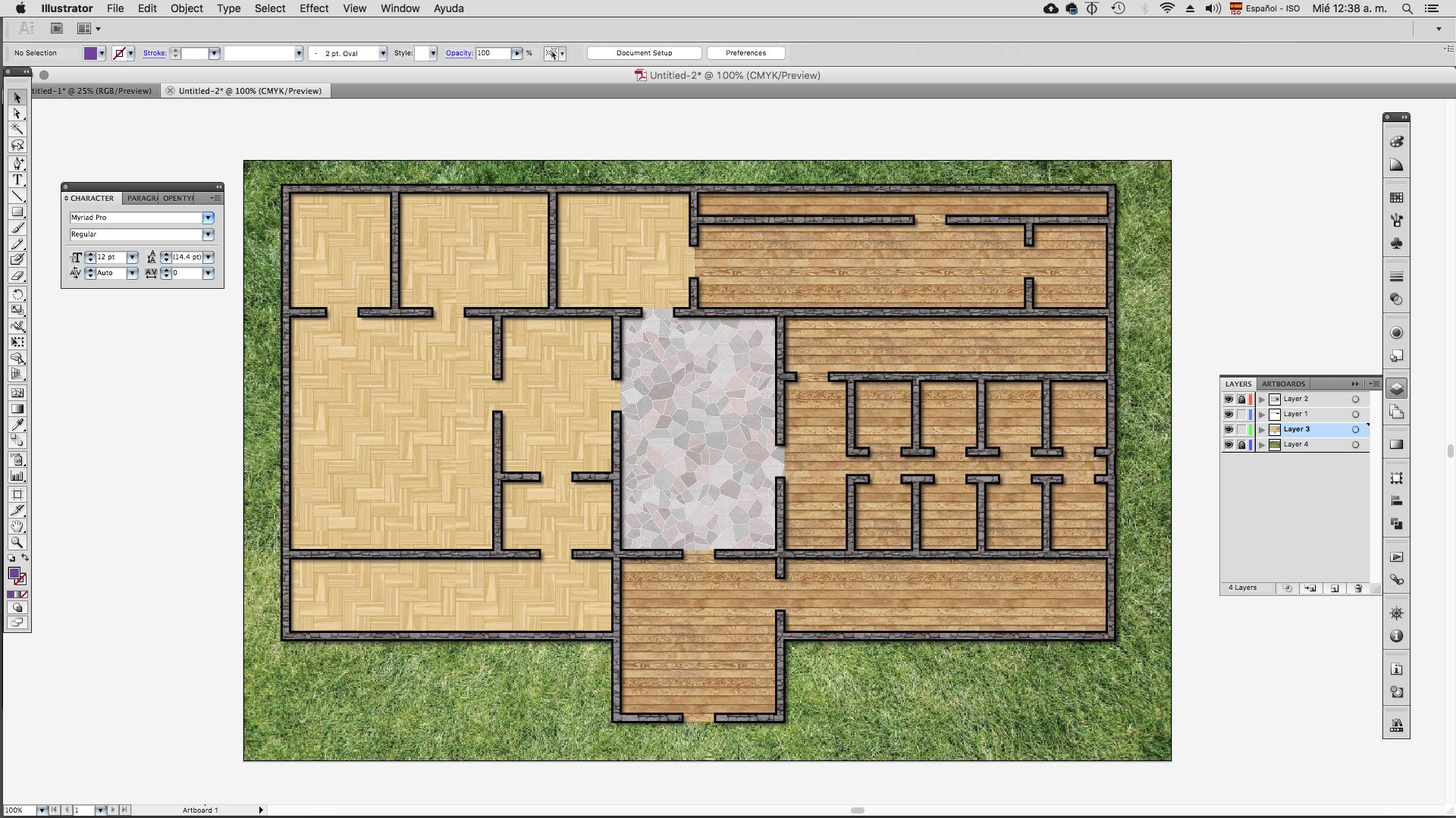Unlock Layer 2 lock toggle

click(x=1241, y=400)
